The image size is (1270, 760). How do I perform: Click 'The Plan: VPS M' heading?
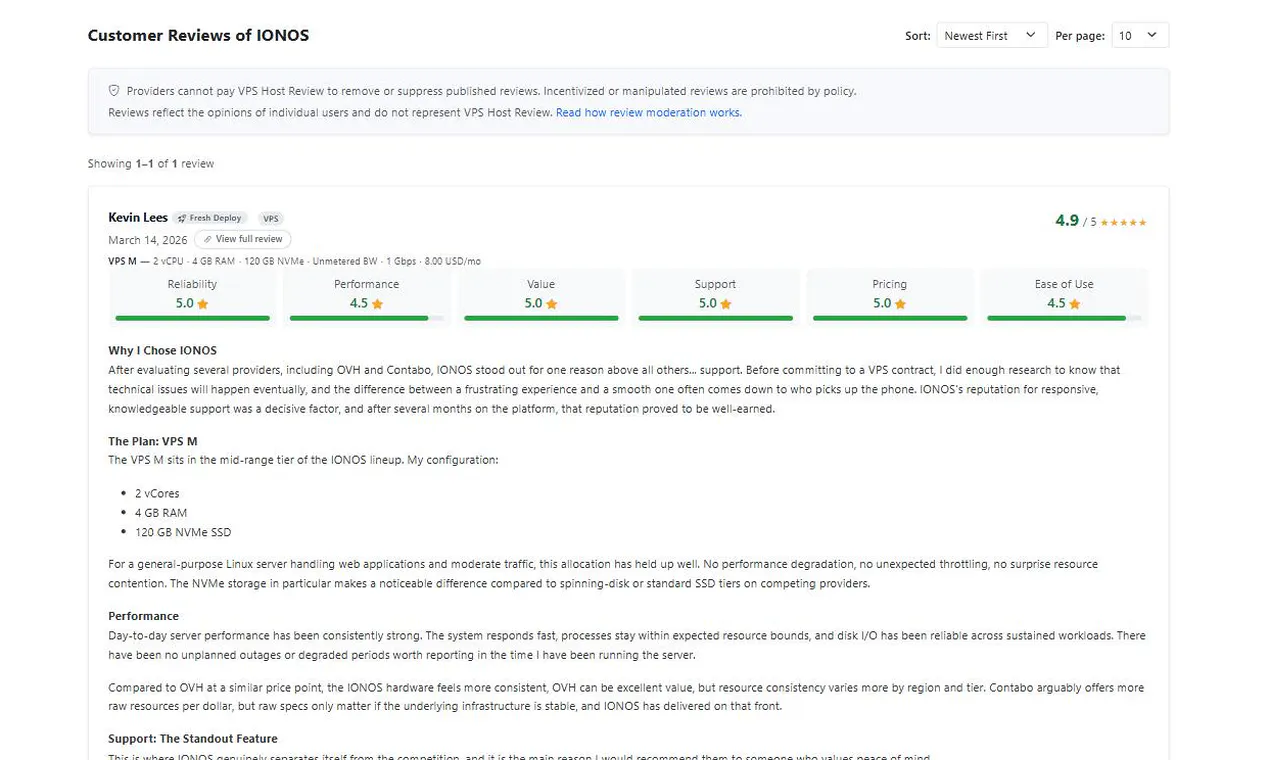pos(153,441)
